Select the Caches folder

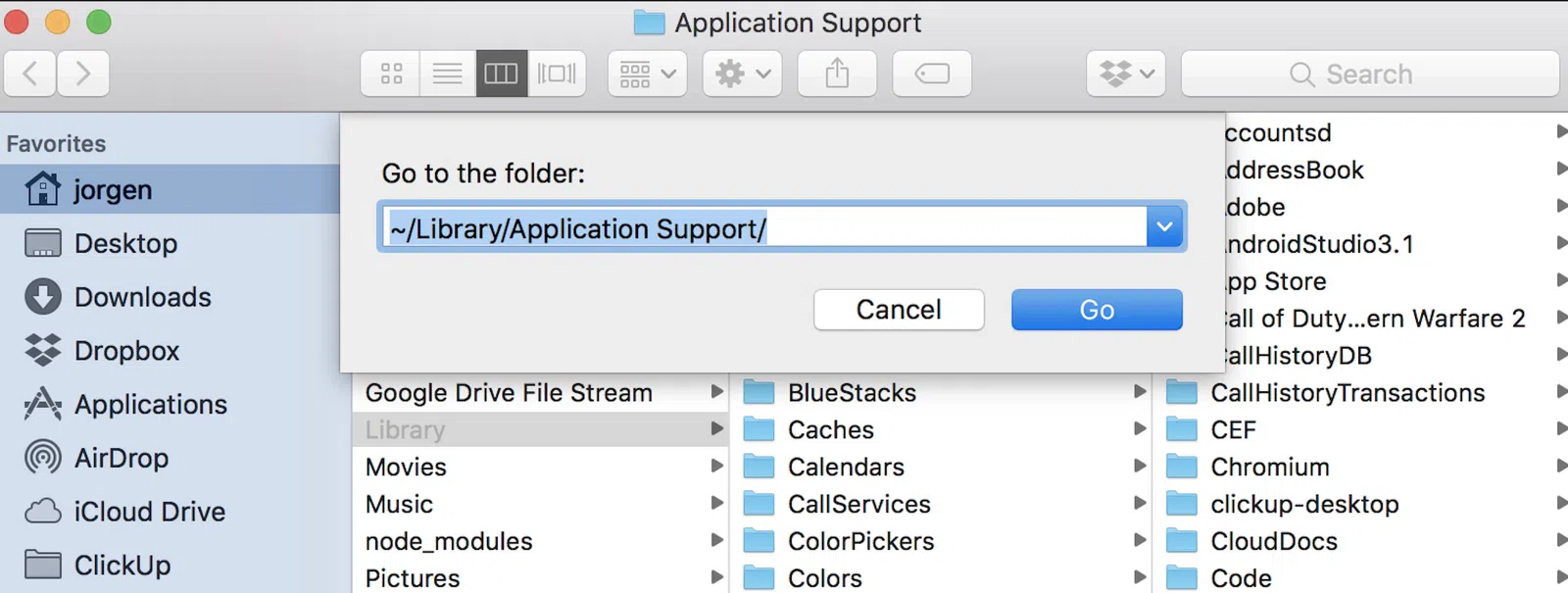pos(830,429)
